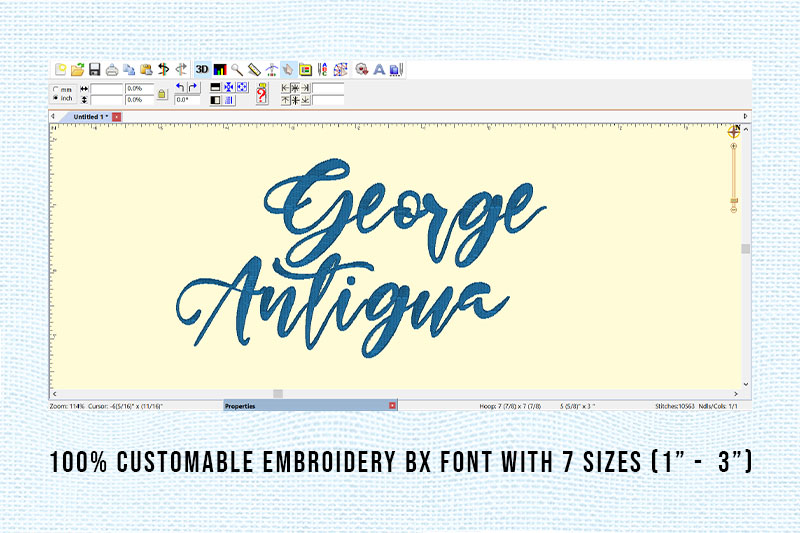Click the width size input field

tap(107, 89)
